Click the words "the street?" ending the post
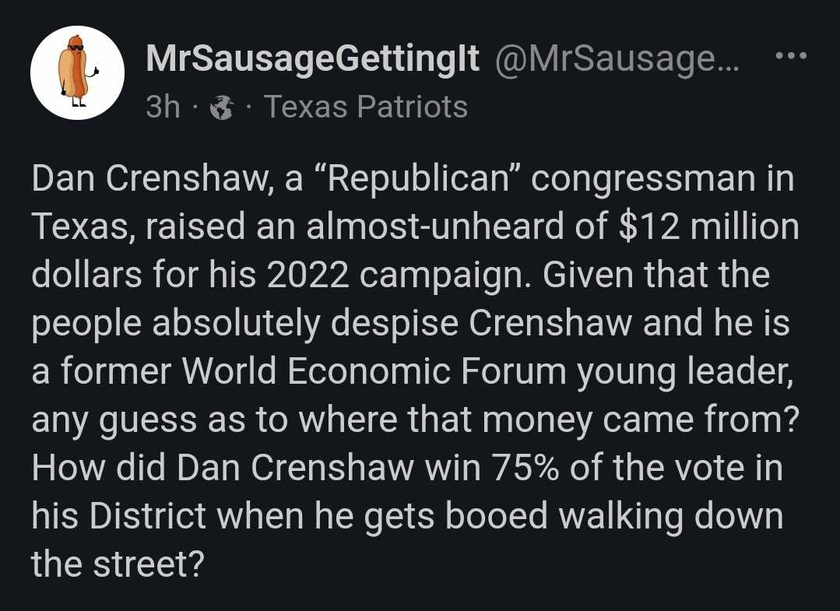 tap(118, 564)
